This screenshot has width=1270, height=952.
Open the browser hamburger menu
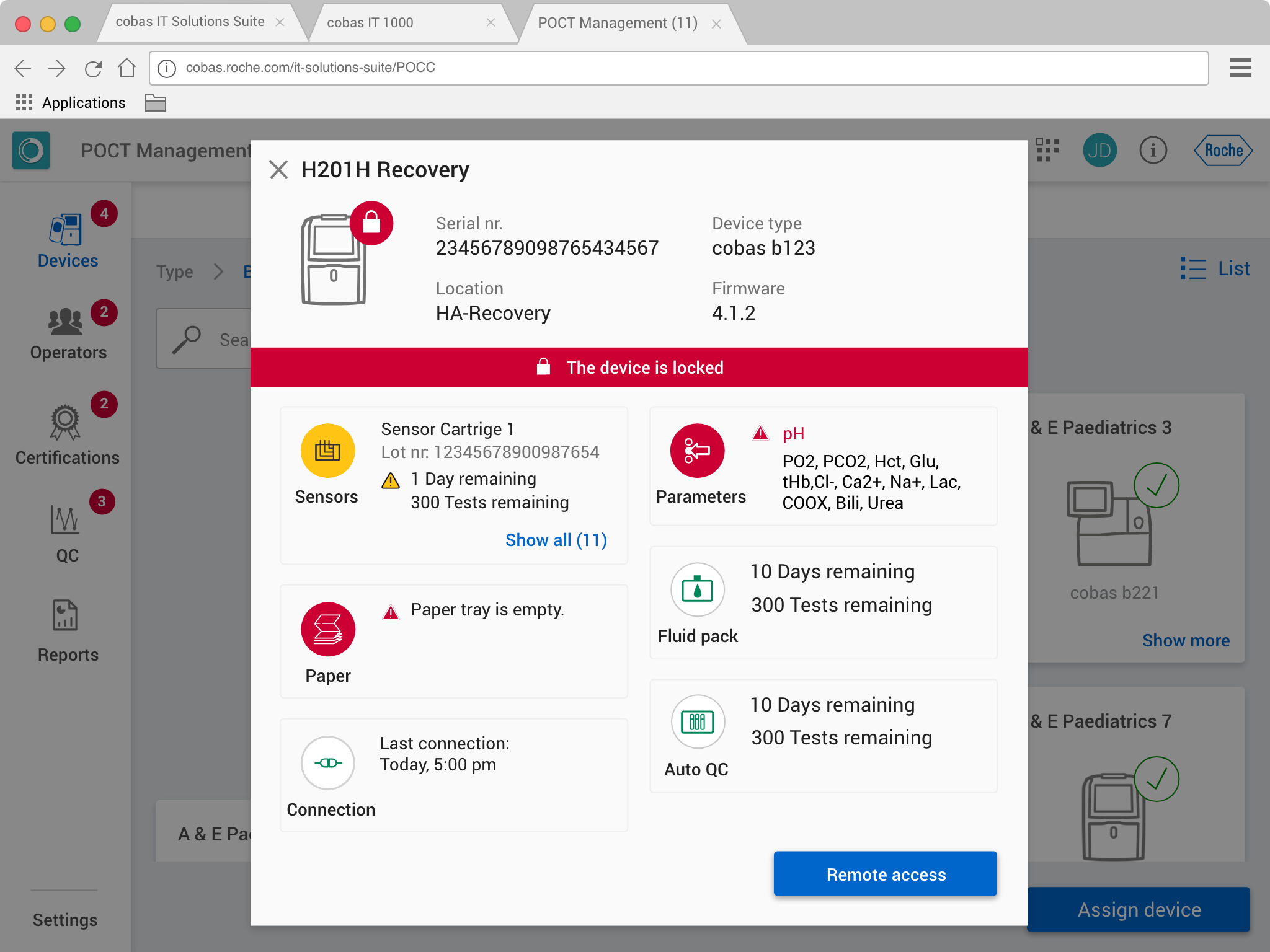1240,68
